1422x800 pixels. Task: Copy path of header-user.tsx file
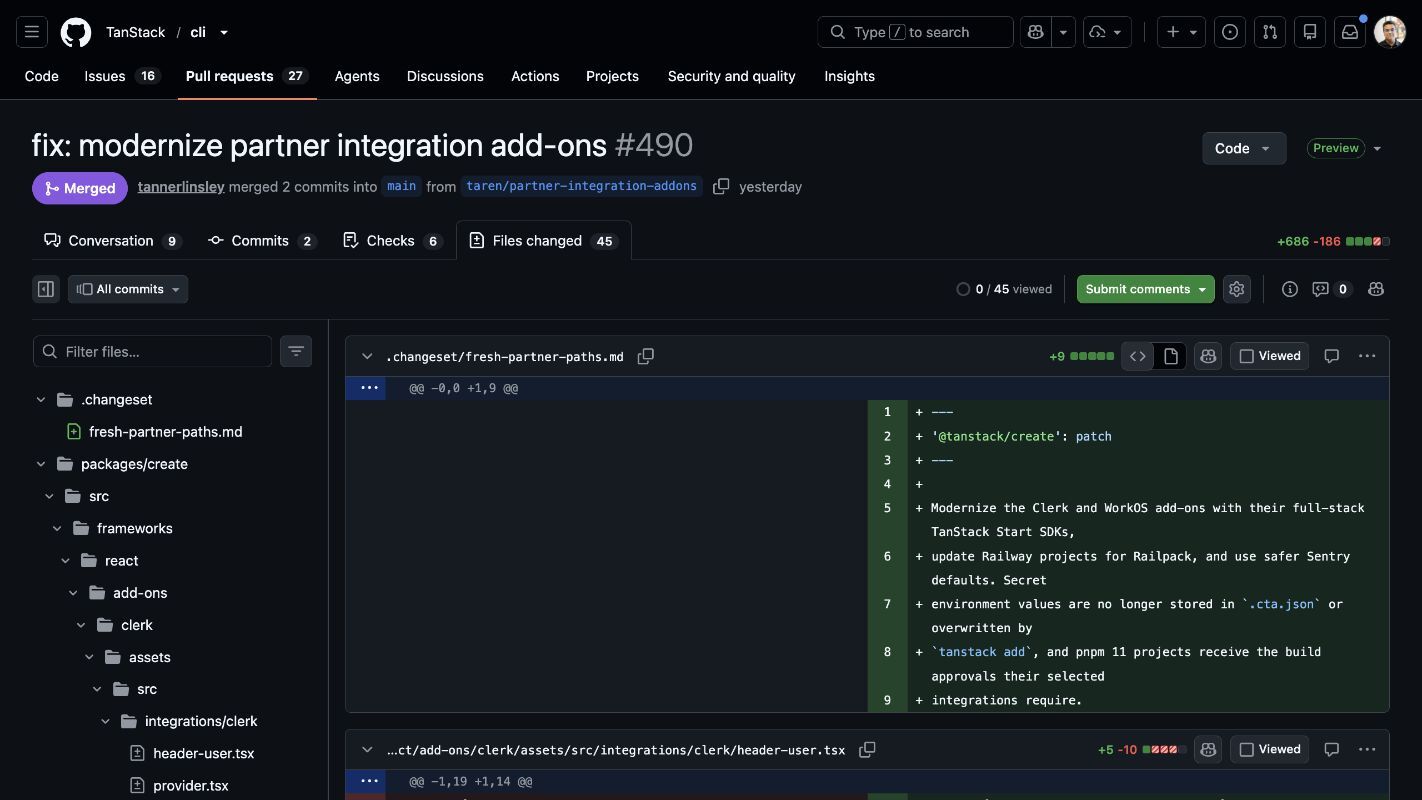click(x=867, y=749)
